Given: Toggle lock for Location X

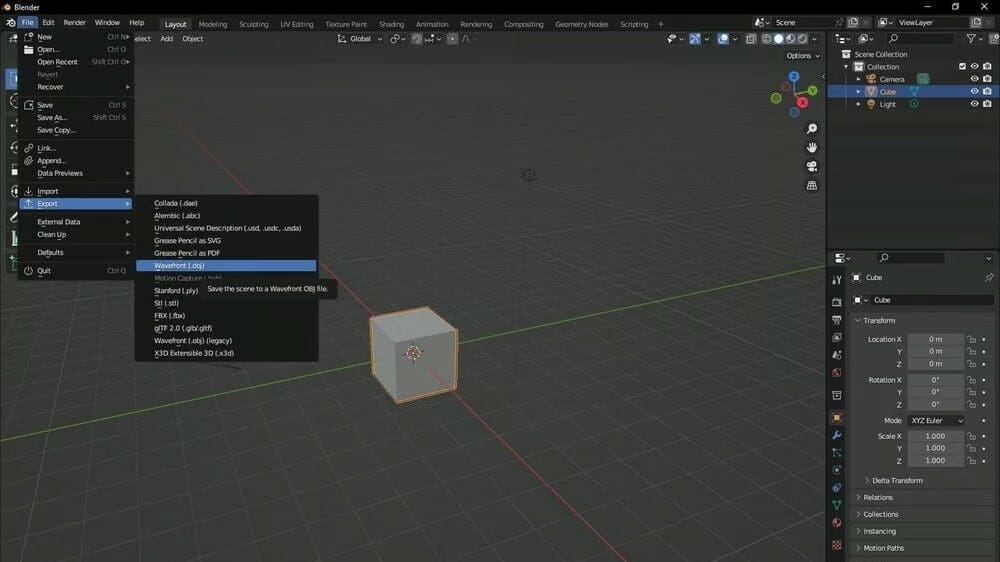Looking at the screenshot, I should click(971, 339).
